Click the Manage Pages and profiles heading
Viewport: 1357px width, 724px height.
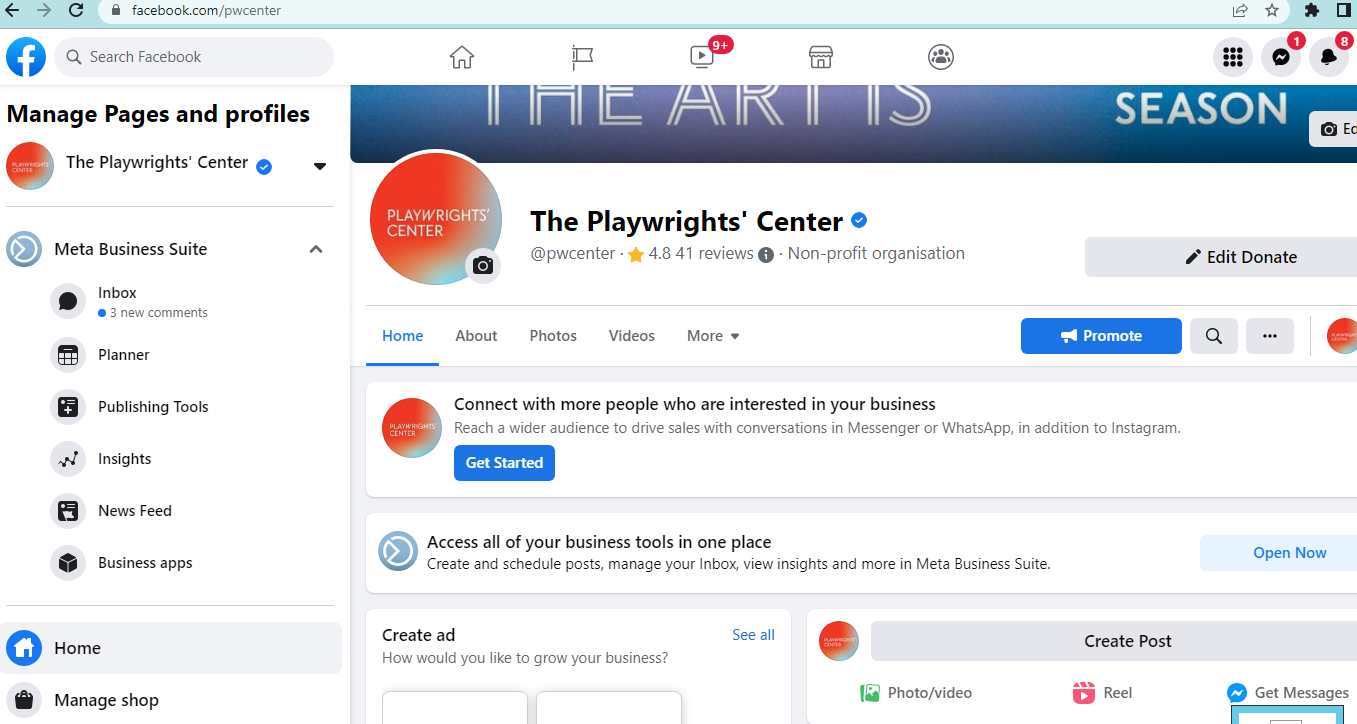158,114
